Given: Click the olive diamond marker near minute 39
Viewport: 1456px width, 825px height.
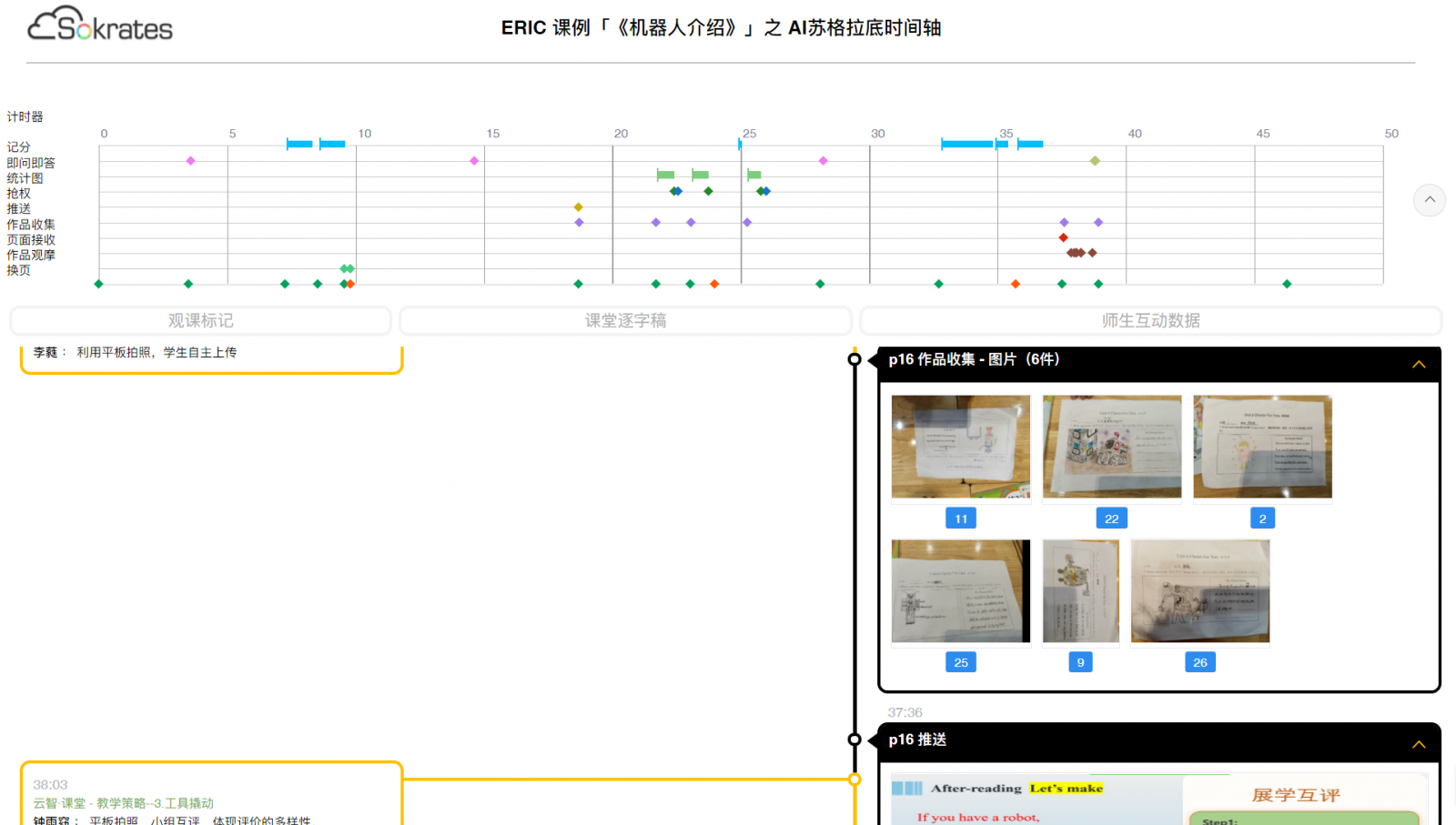Looking at the screenshot, I should point(1095,161).
